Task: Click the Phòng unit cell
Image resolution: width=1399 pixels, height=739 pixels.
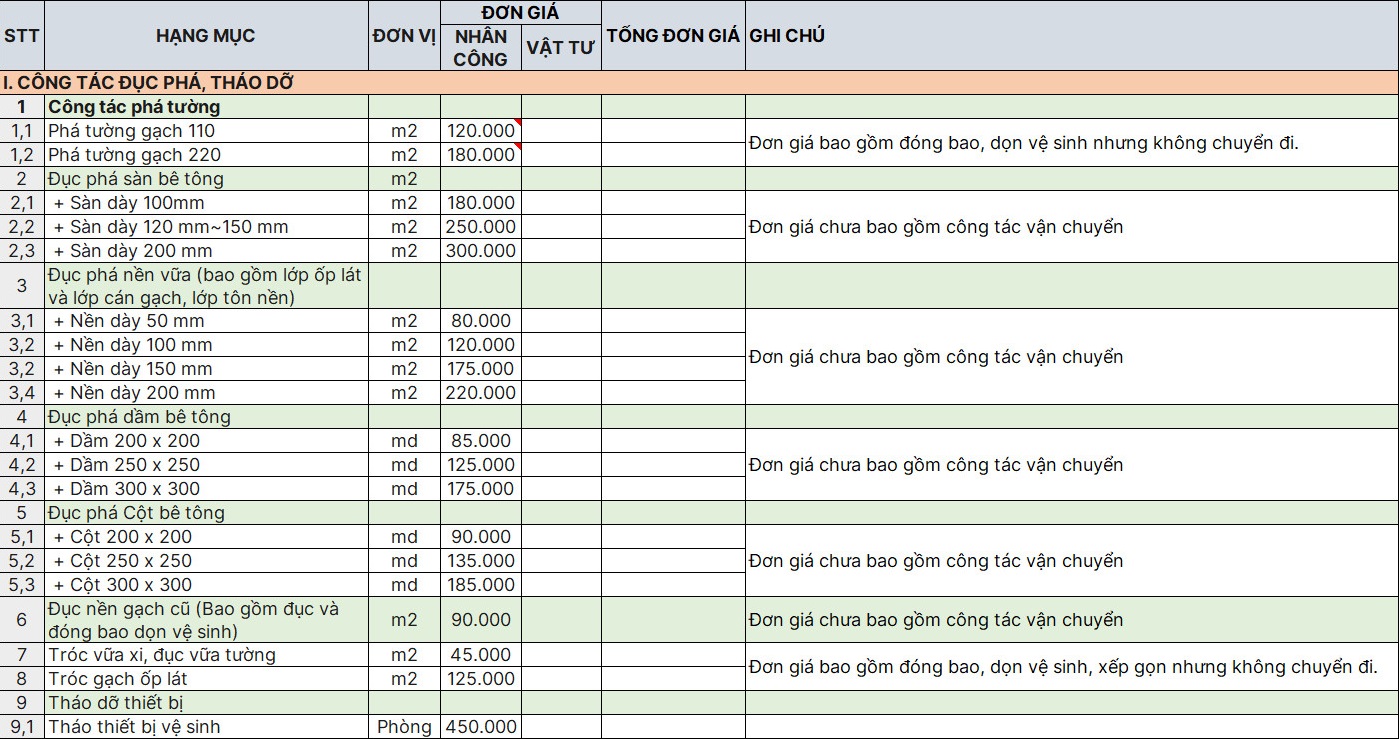Action: pos(404,727)
